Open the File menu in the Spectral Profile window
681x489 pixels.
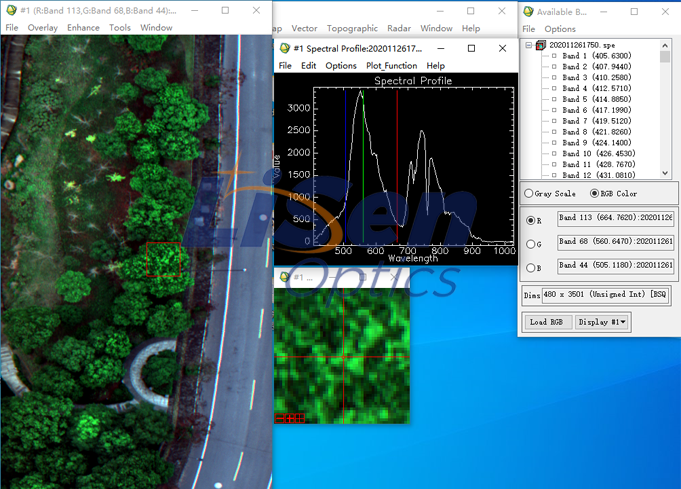point(285,66)
